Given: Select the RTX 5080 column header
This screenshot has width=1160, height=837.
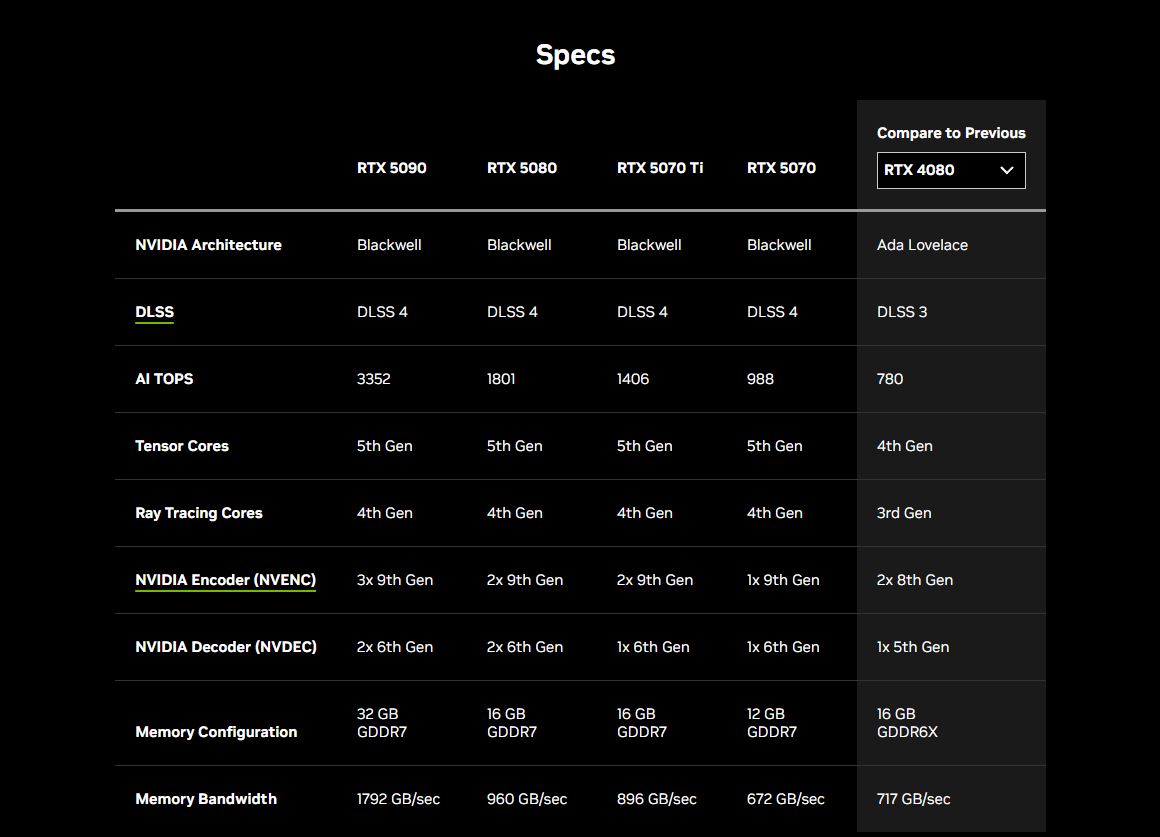Looking at the screenshot, I should 521,168.
